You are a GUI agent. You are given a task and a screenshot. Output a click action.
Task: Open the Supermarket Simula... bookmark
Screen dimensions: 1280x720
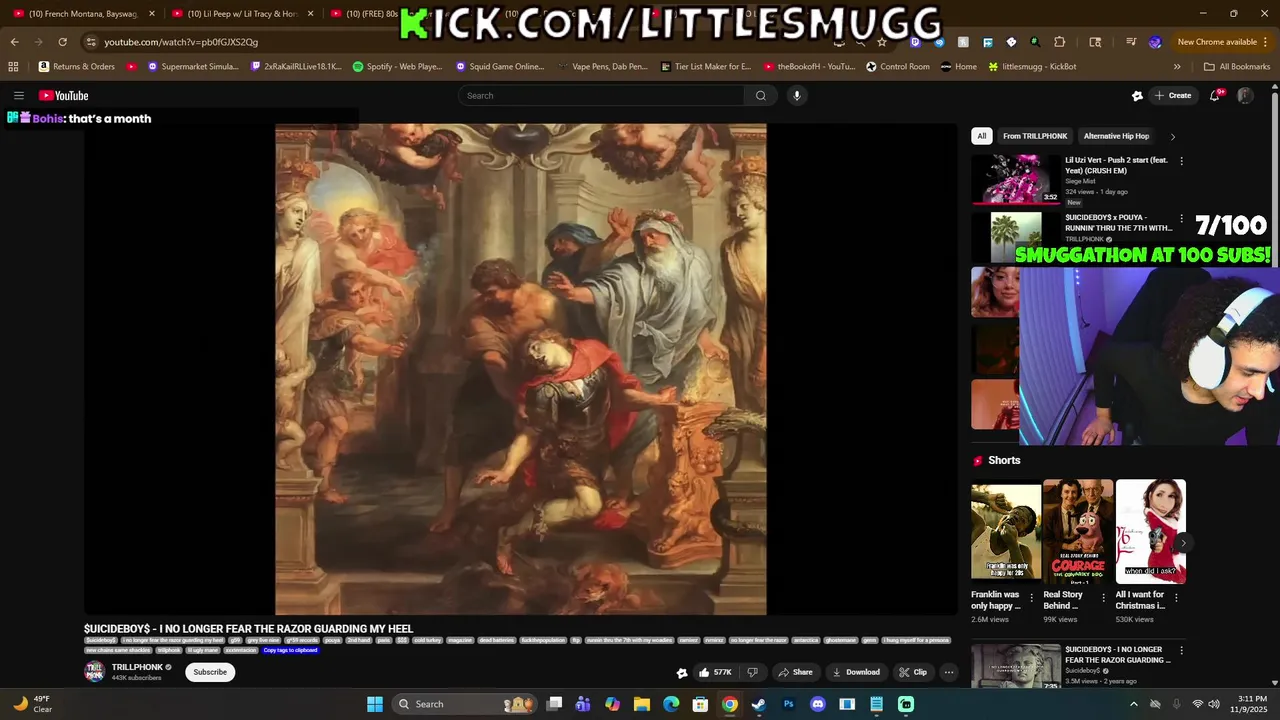point(193,67)
